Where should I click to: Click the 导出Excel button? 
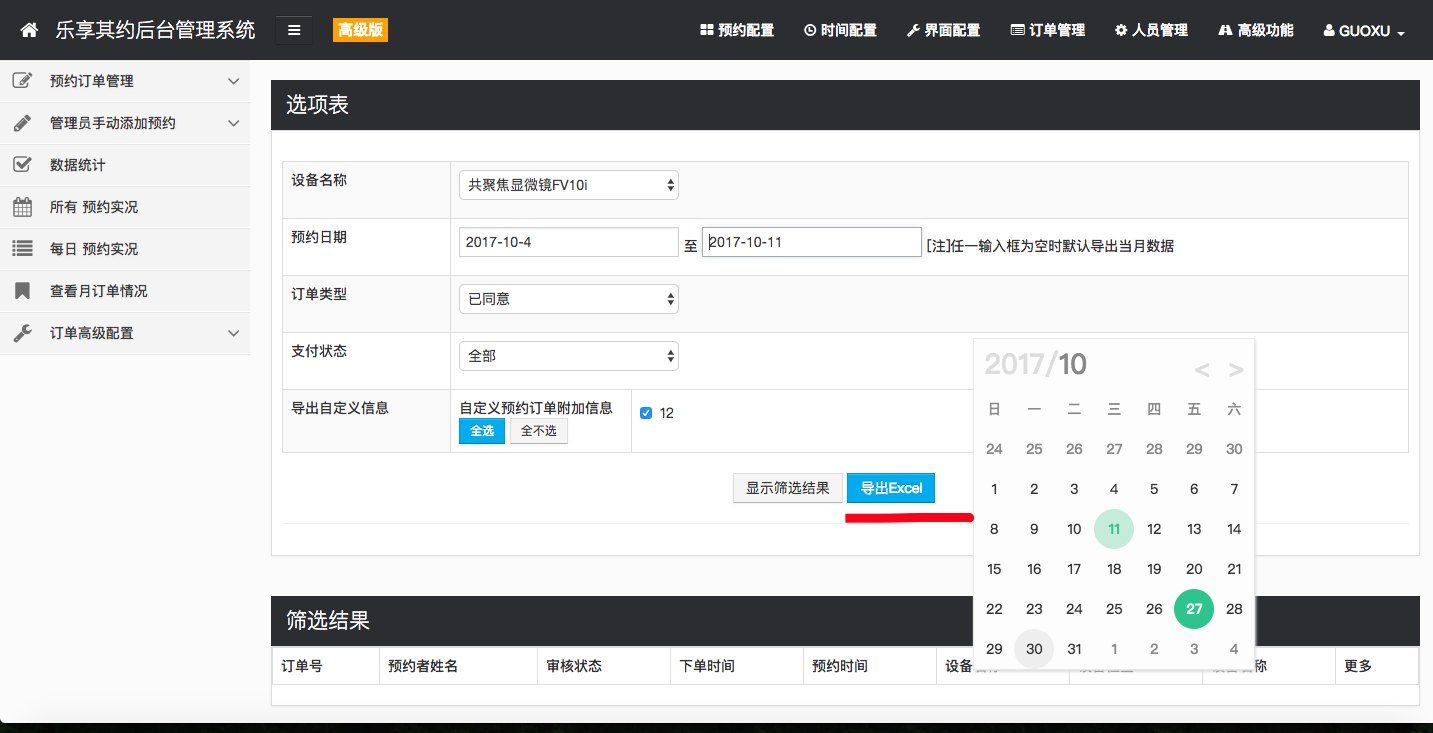coord(890,488)
